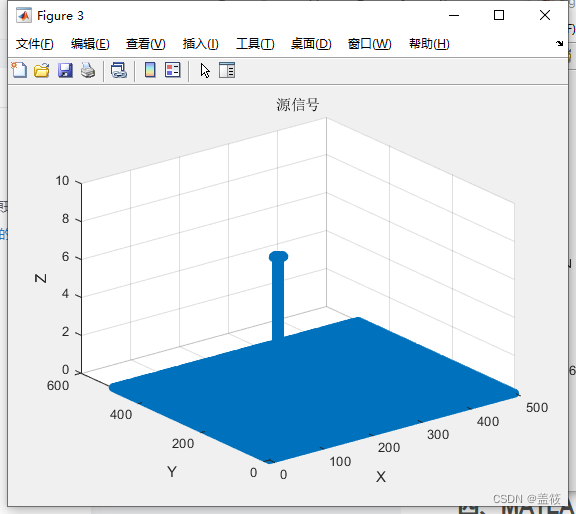The height and width of the screenshot is (514, 576).
Task: Open the 编辑(E) menu
Action: coord(90,44)
